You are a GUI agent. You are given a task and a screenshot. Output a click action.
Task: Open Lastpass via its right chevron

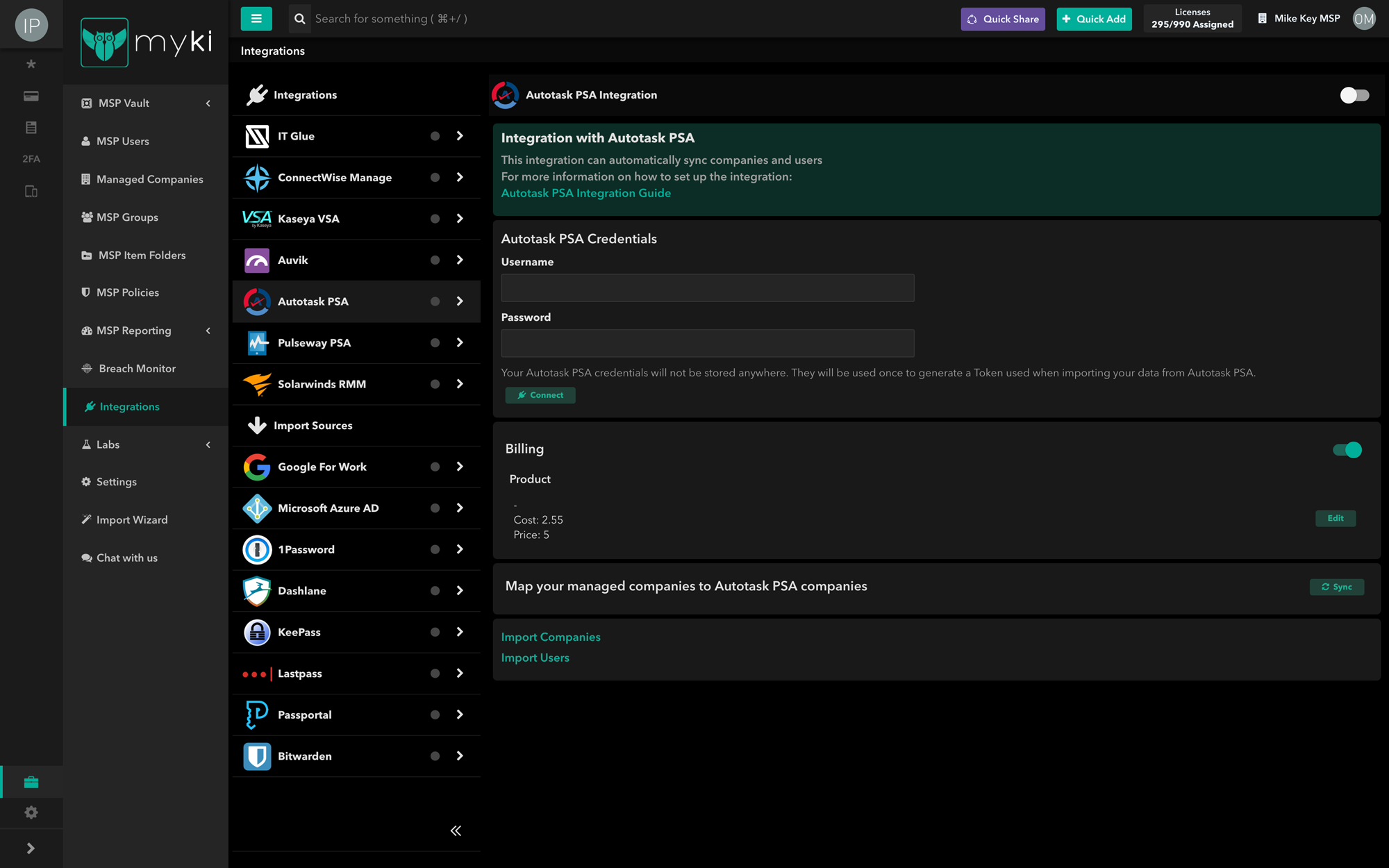[460, 674]
